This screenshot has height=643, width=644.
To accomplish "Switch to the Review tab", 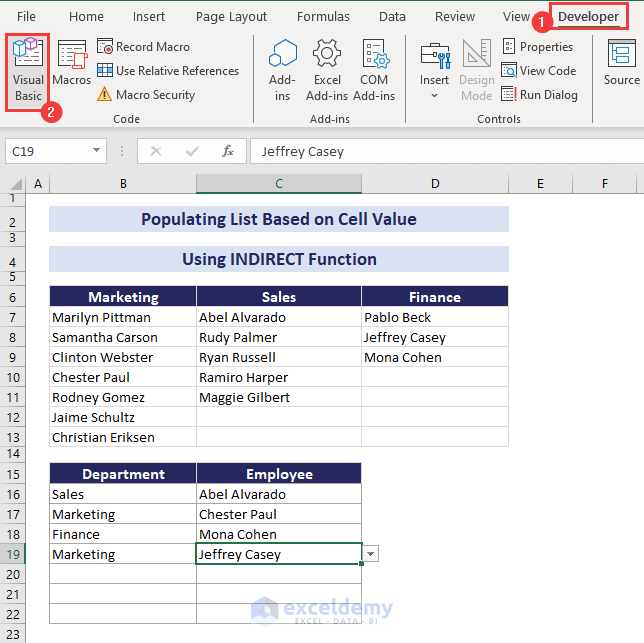I will [455, 16].
